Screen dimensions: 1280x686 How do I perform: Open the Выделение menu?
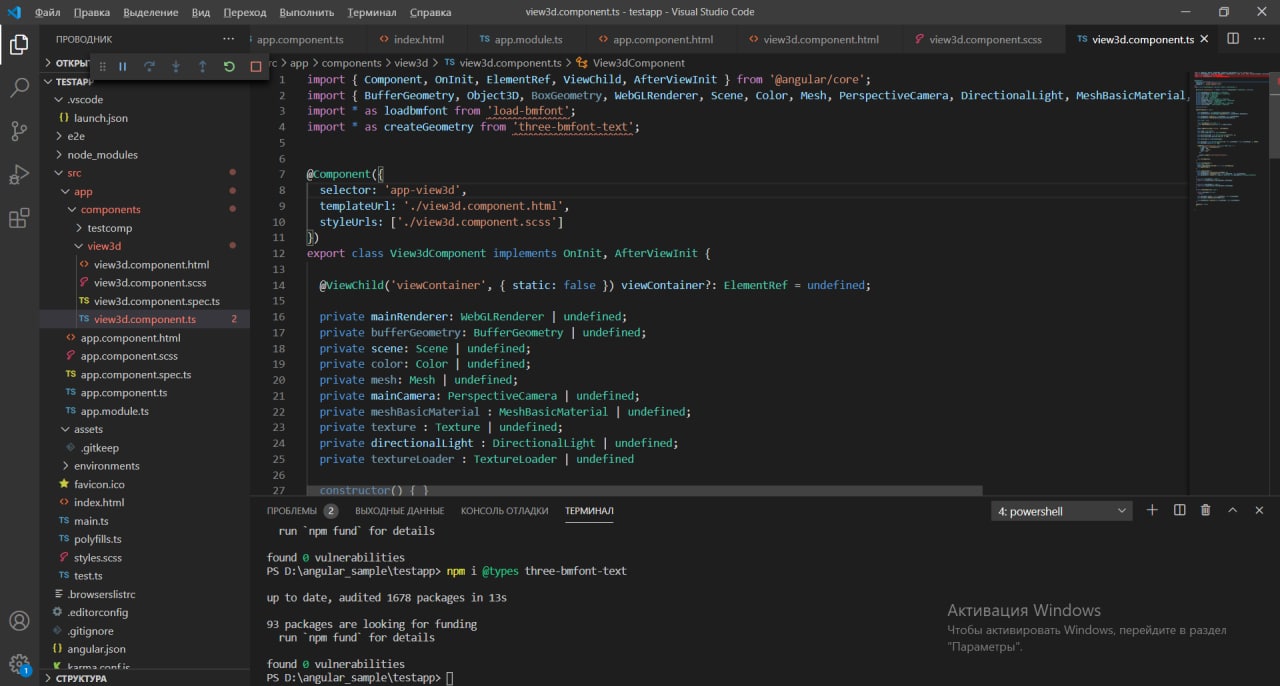(151, 12)
